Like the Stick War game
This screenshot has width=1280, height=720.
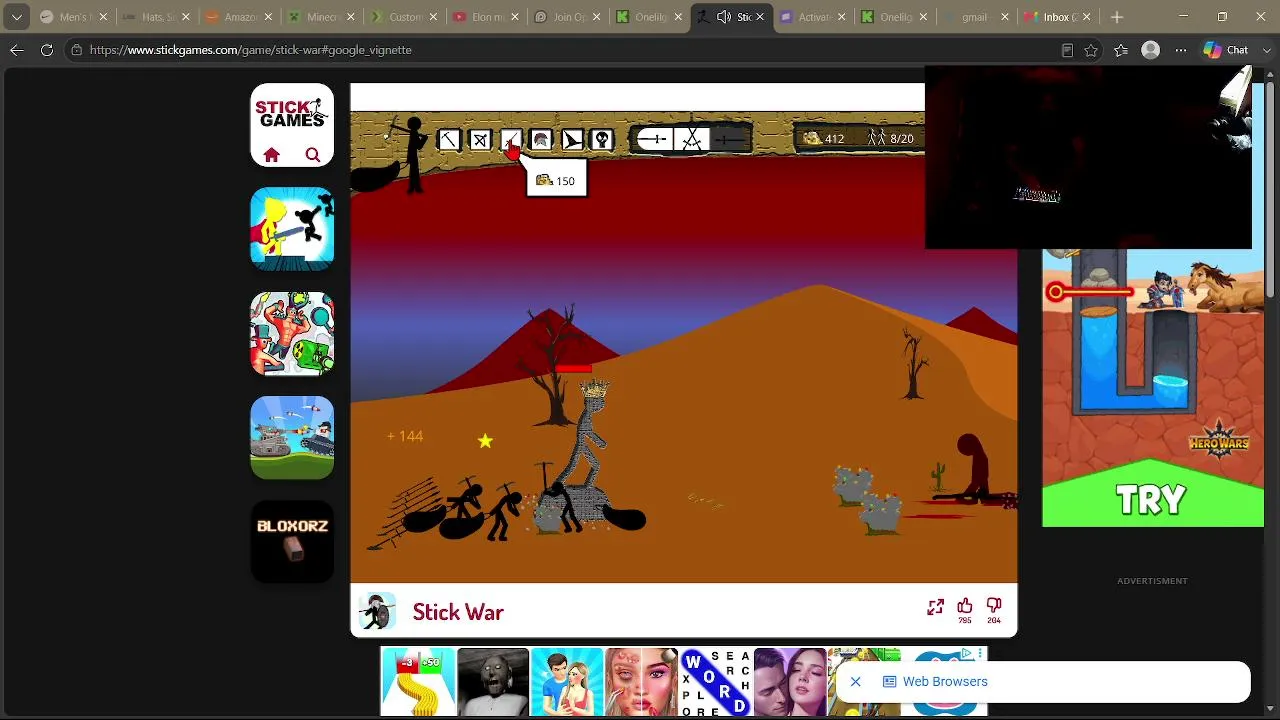pos(965,606)
